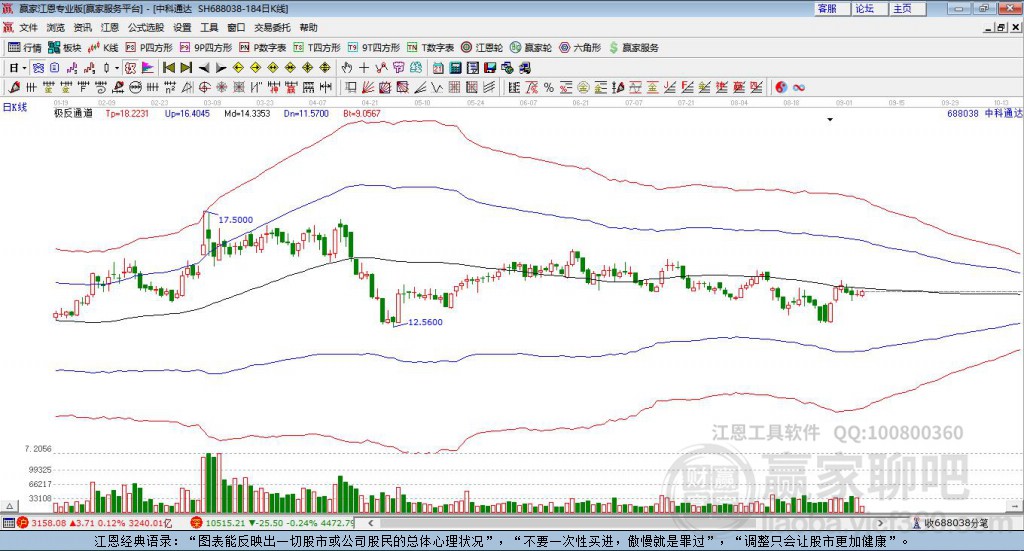Open the 设置 menu
This screenshot has height=551, width=1024.
(182, 27)
